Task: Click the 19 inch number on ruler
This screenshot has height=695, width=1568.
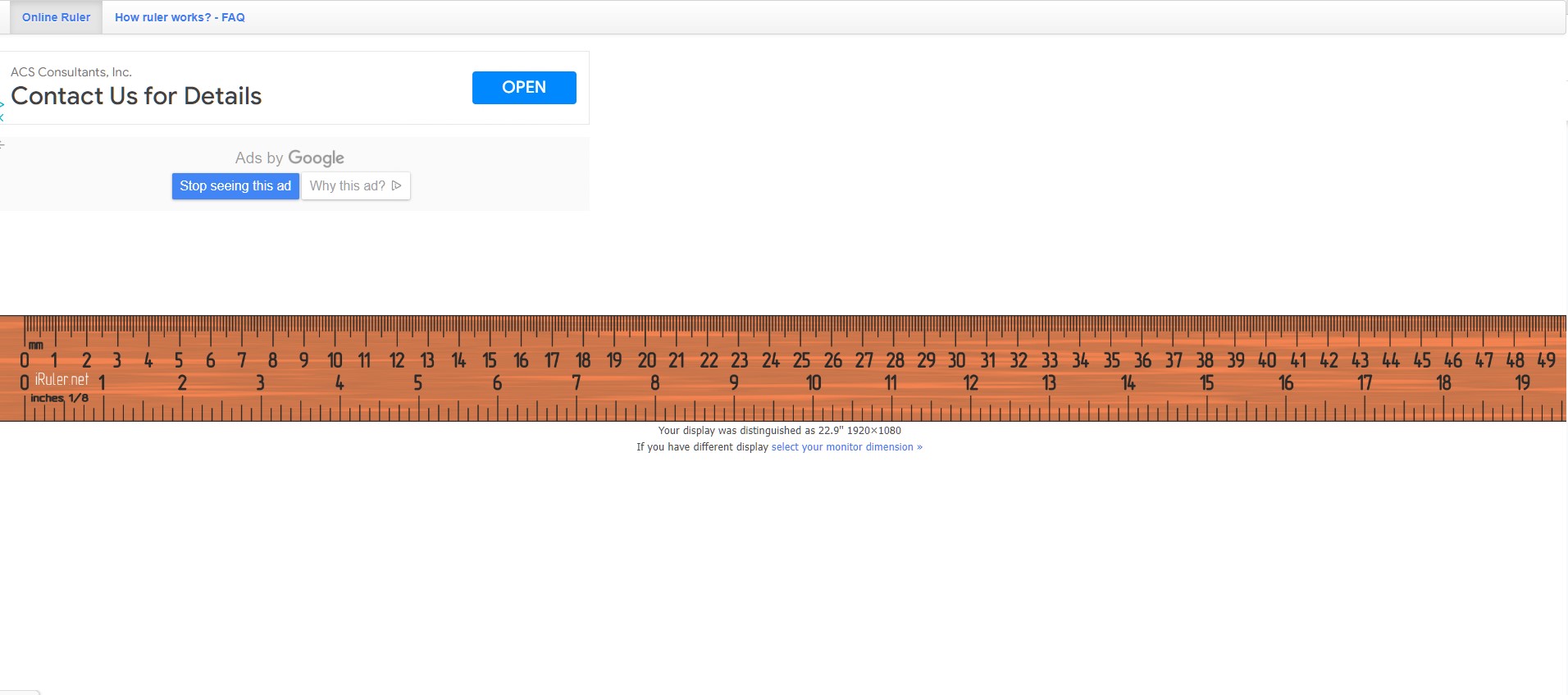Action: [x=1522, y=383]
